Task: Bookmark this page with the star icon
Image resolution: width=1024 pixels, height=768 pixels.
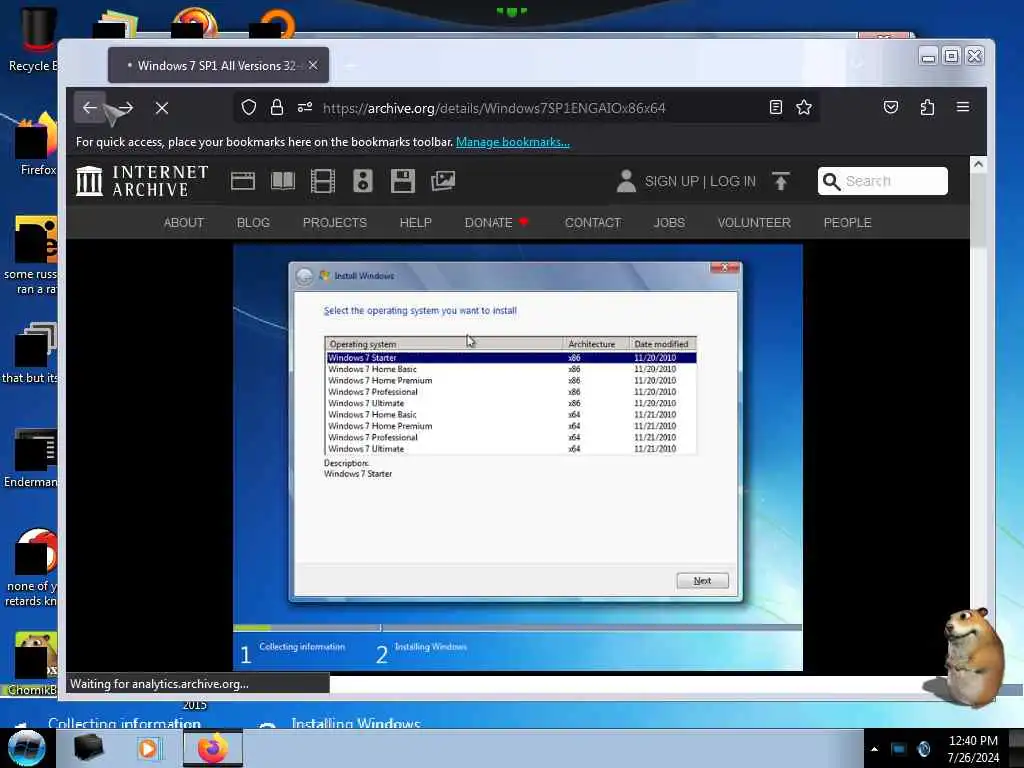Action: pyautogui.click(x=804, y=108)
